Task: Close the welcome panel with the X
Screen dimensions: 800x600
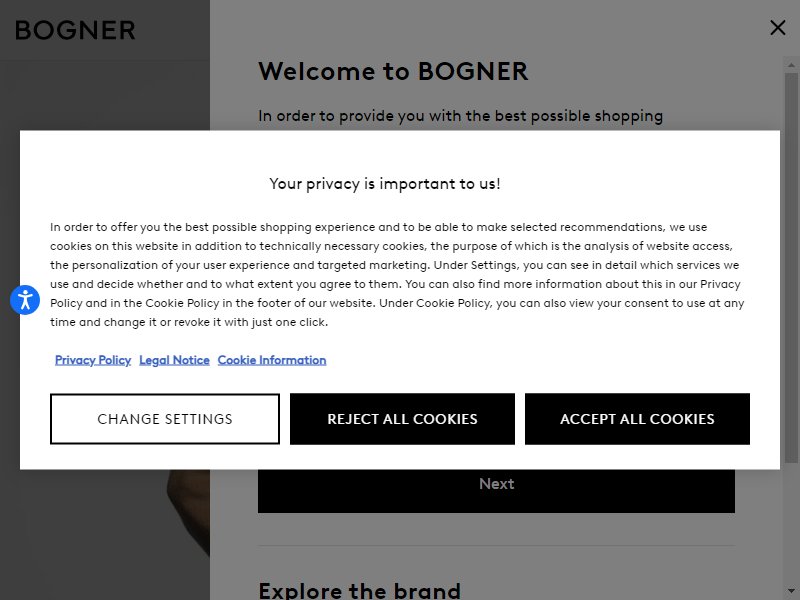Action: click(778, 28)
